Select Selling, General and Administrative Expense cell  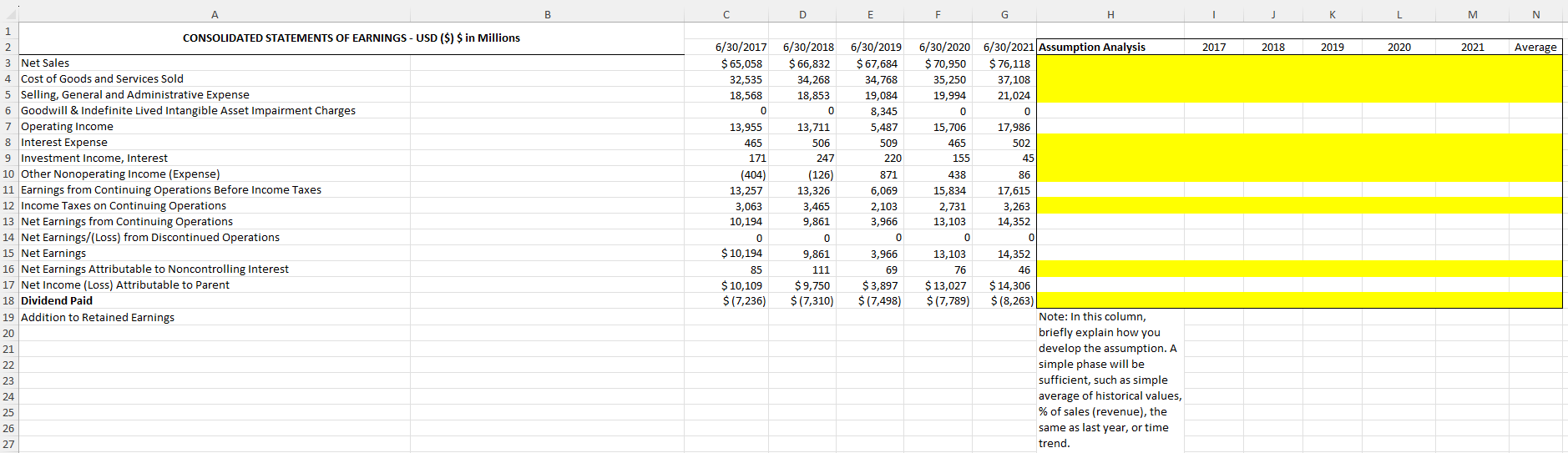[x=215, y=94]
